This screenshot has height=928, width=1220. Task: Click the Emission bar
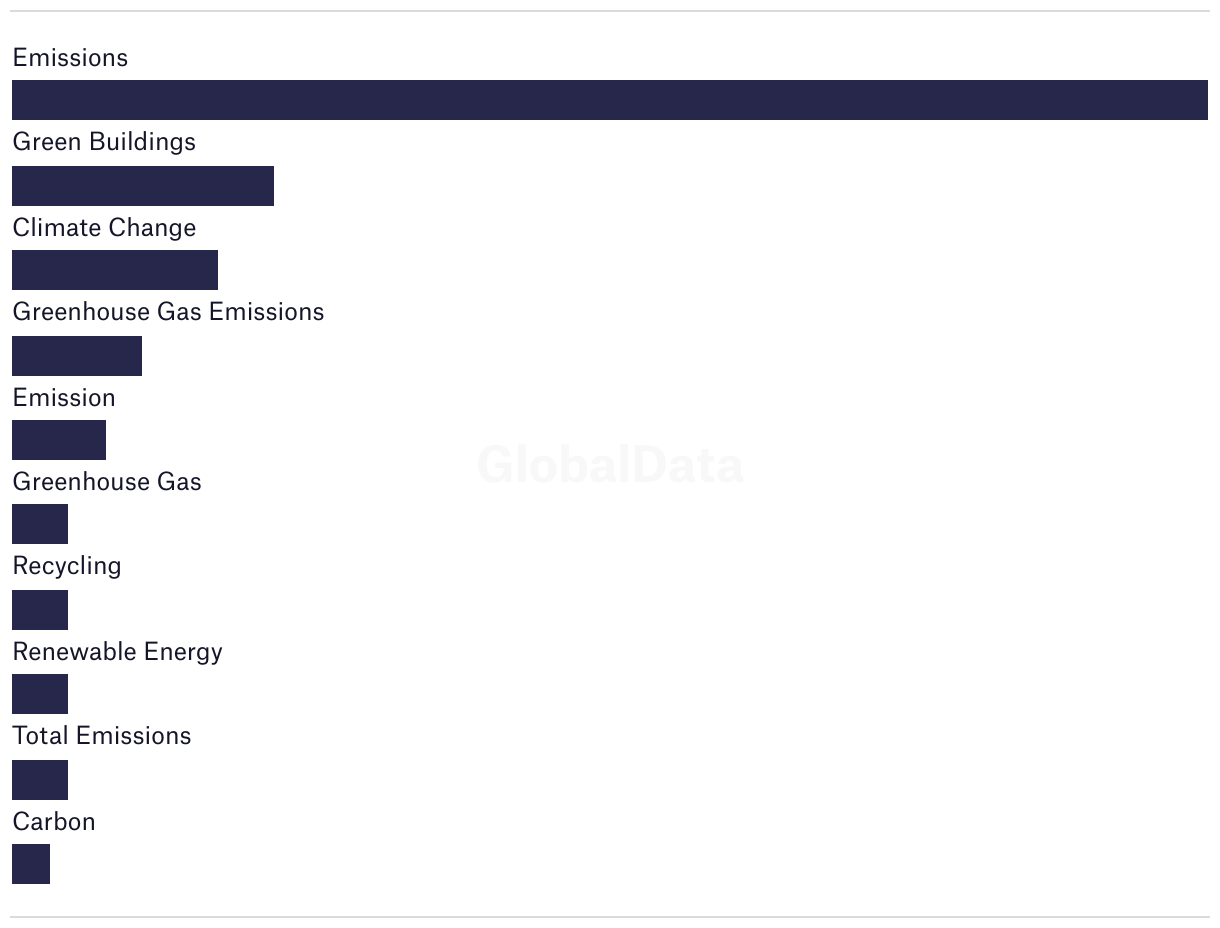59,440
